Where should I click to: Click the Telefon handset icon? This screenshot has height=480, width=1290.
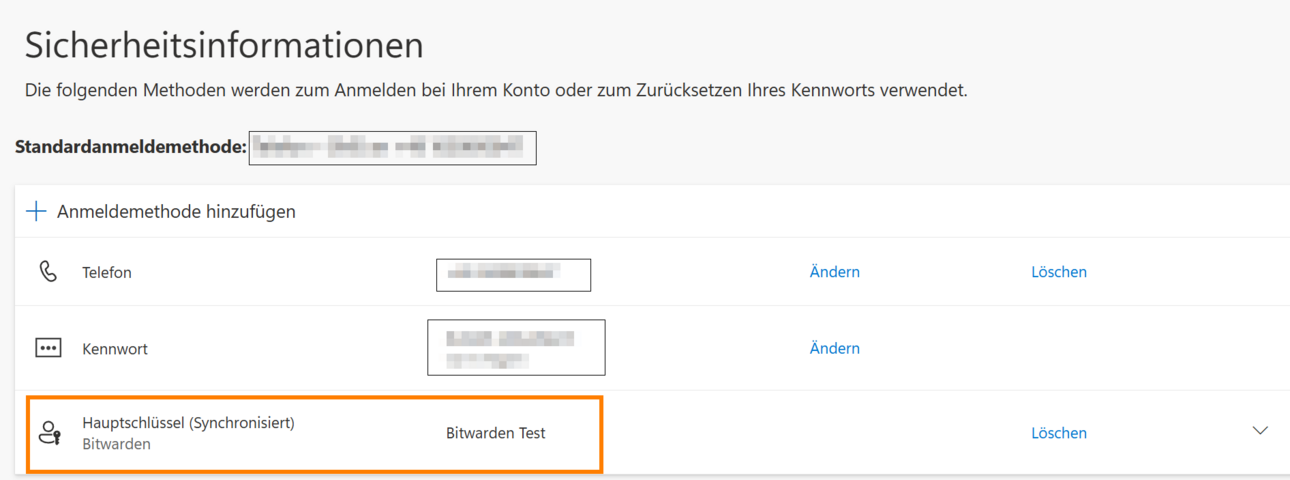pos(48,272)
